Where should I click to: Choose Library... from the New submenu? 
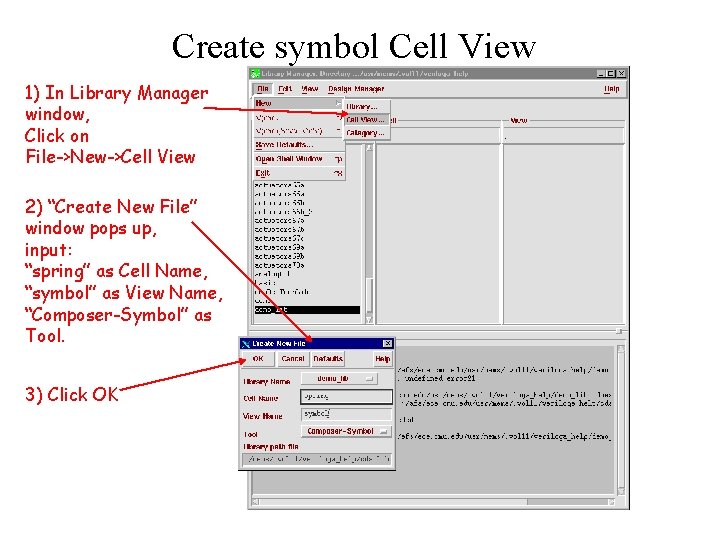click(367, 107)
